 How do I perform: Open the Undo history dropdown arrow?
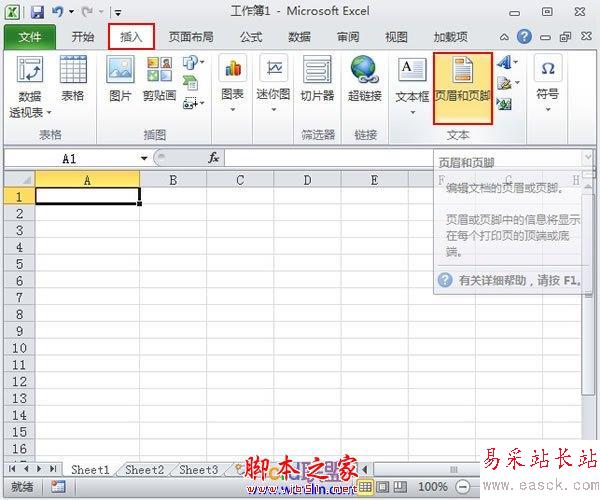coord(71,12)
